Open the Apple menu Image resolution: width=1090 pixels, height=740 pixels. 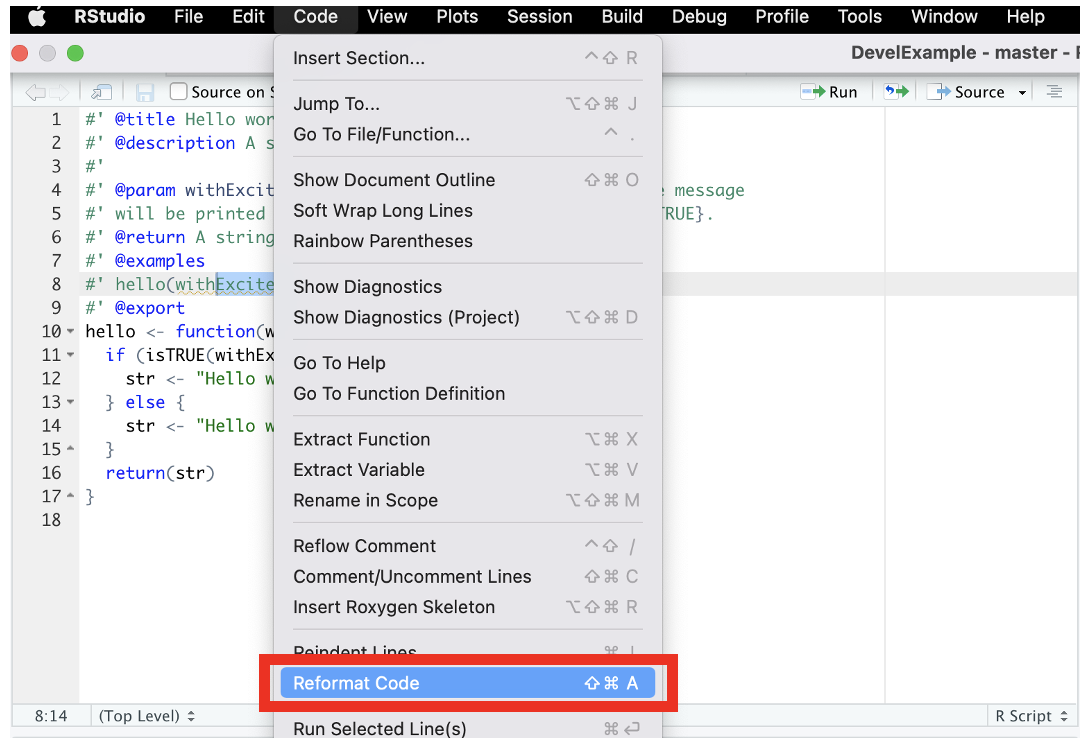[37, 17]
